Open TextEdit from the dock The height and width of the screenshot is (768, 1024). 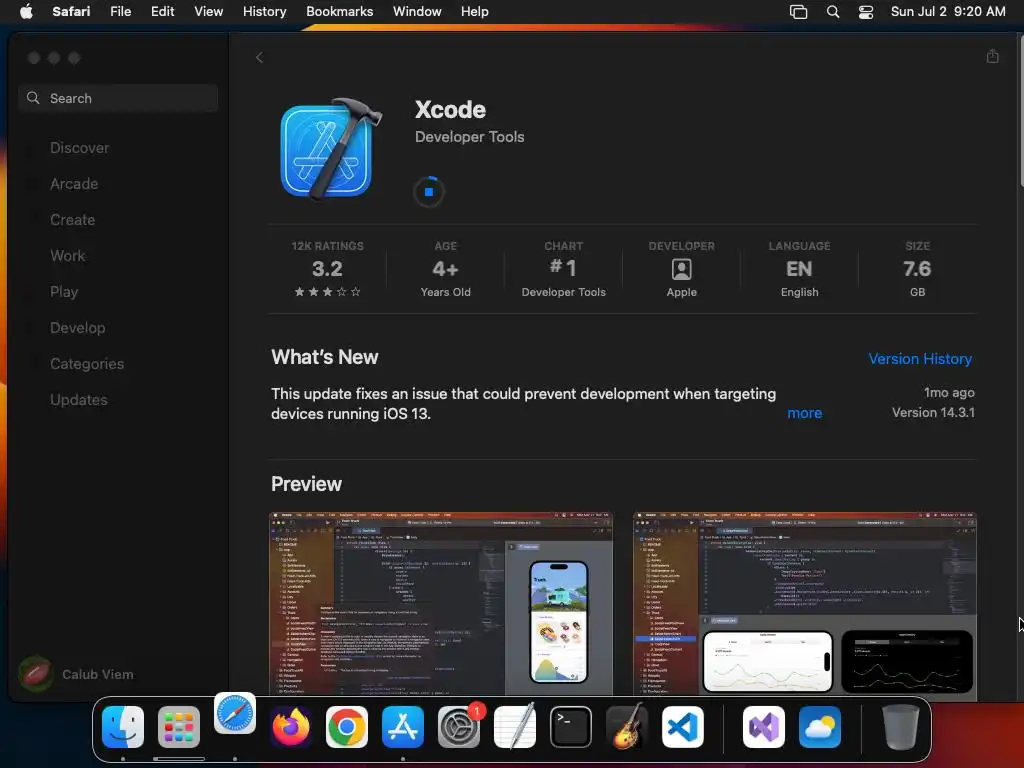pyautogui.click(x=515, y=727)
